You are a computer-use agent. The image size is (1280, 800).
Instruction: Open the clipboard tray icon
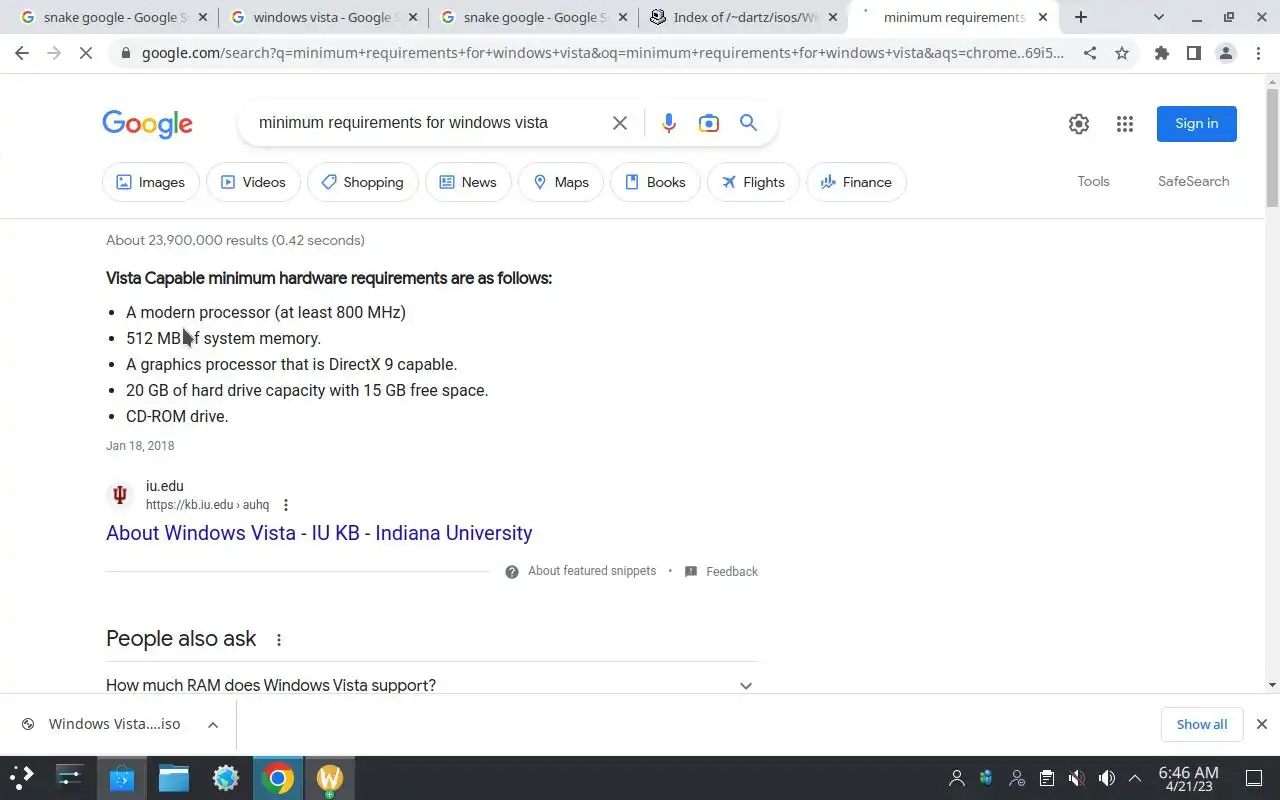[x=1047, y=778]
